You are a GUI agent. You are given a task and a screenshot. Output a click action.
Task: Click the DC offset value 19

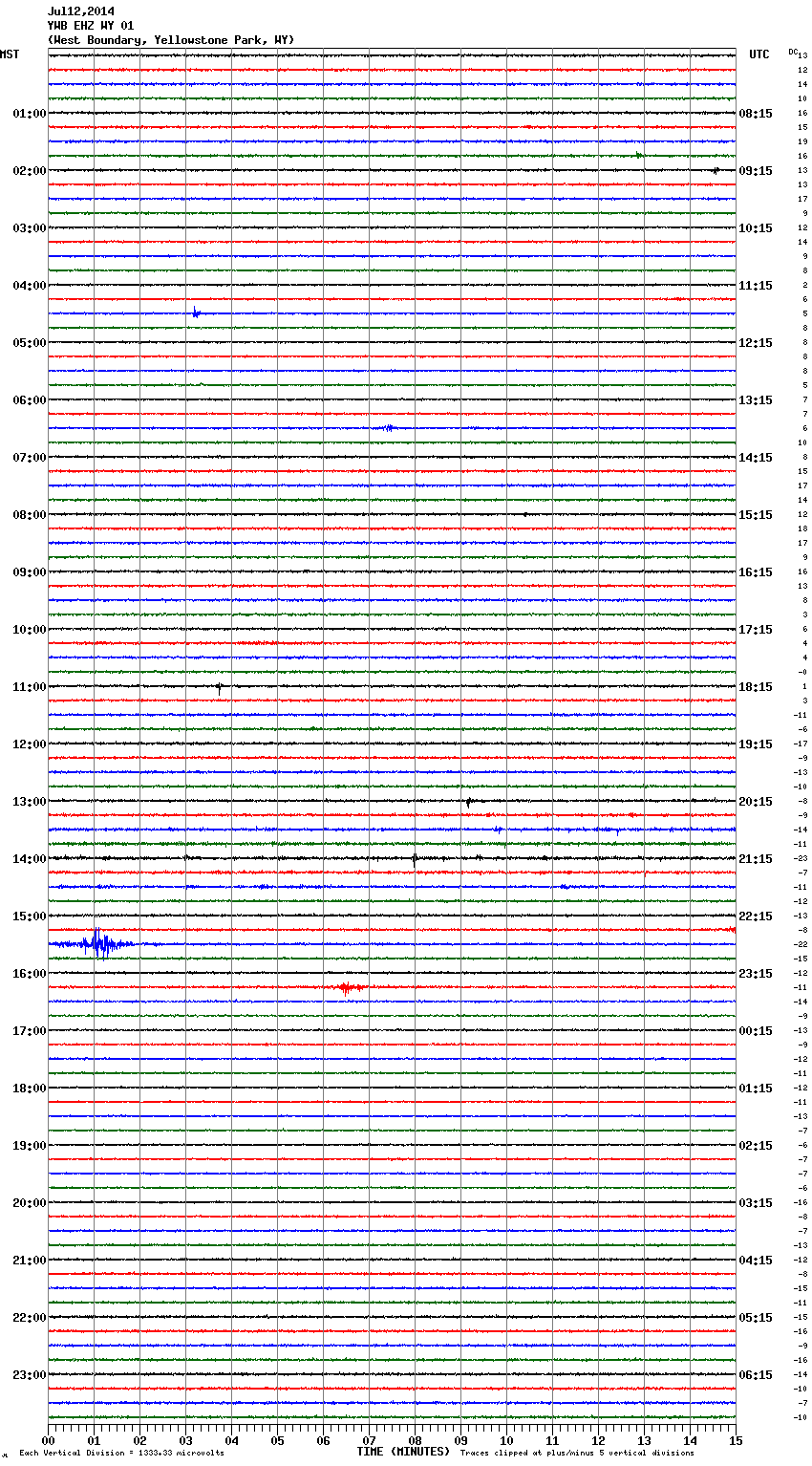click(802, 141)
